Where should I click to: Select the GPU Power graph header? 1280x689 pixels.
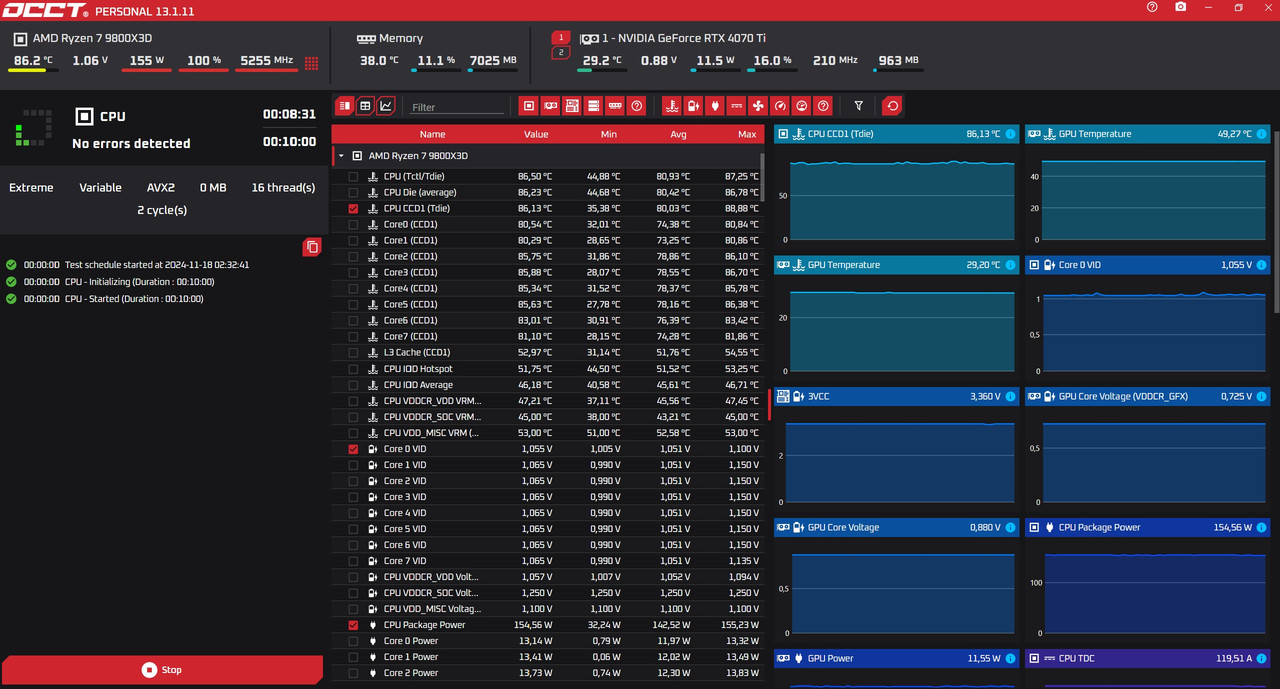(896, 658)
